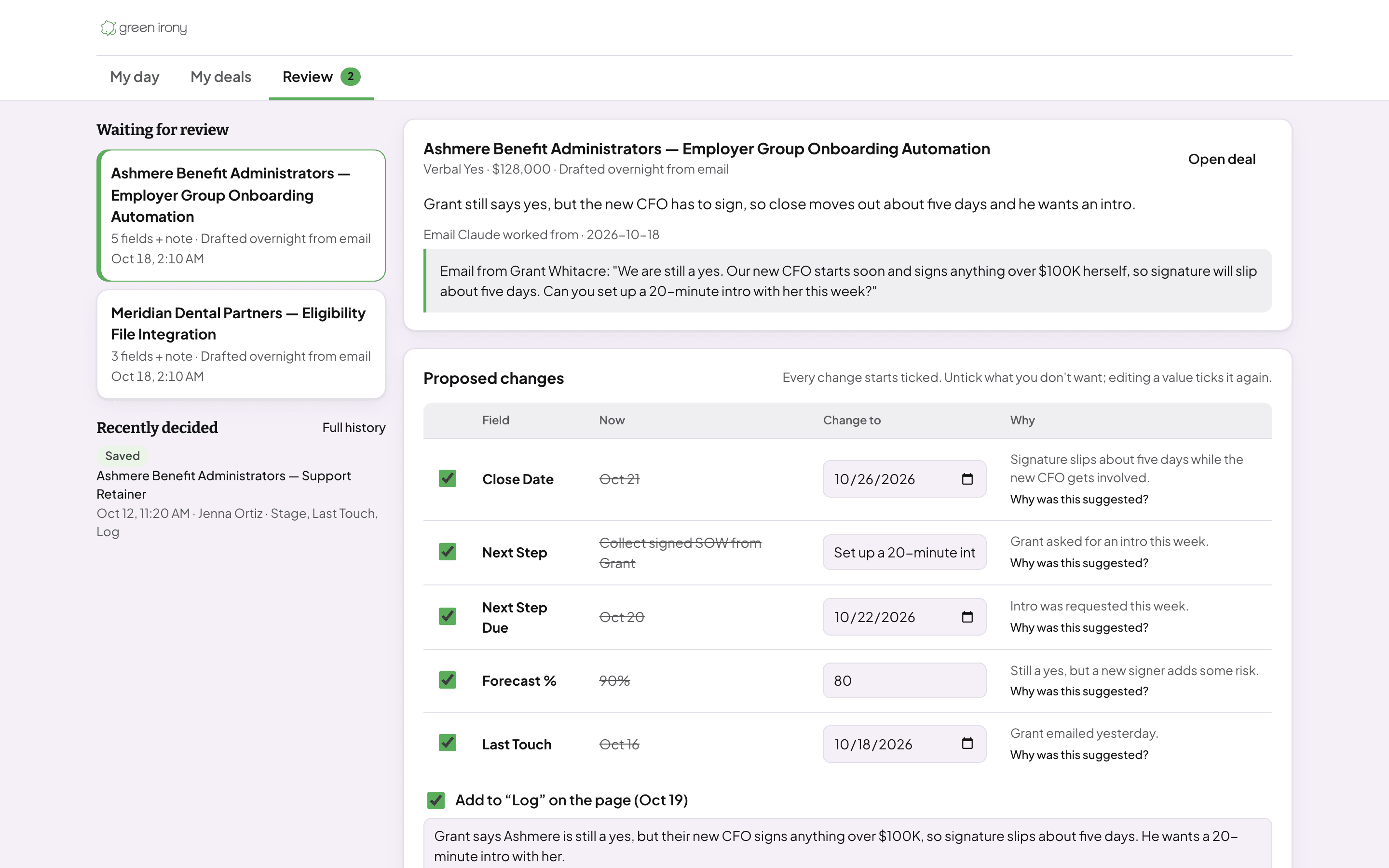Ask why Last Touch was suggested
The width and height of the screenshot is (1389, 868).
click(1079, 755)
